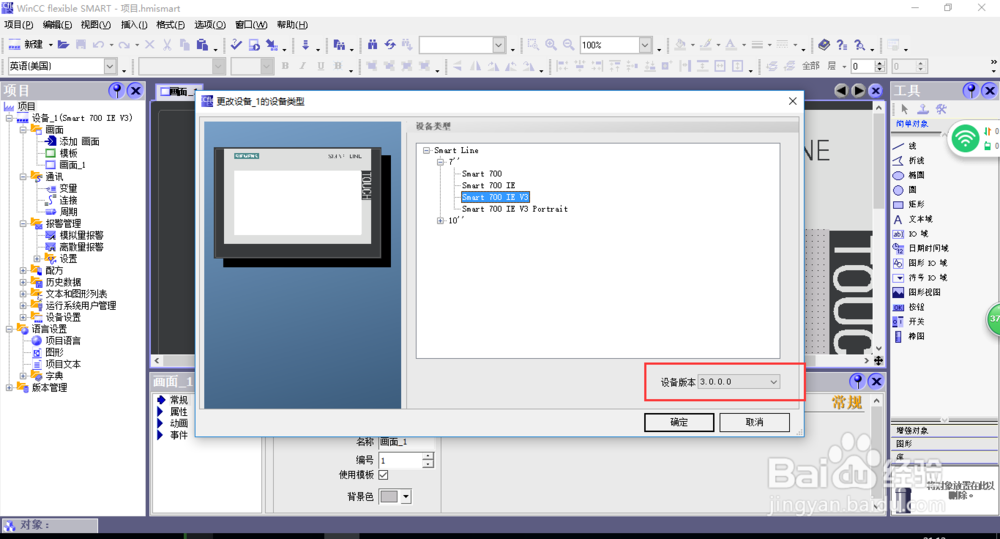The width and height of the screenshot is (1000, 539).
Task: Select the Bar (棒图) tool in toolbox
Action: pos(908,336)
